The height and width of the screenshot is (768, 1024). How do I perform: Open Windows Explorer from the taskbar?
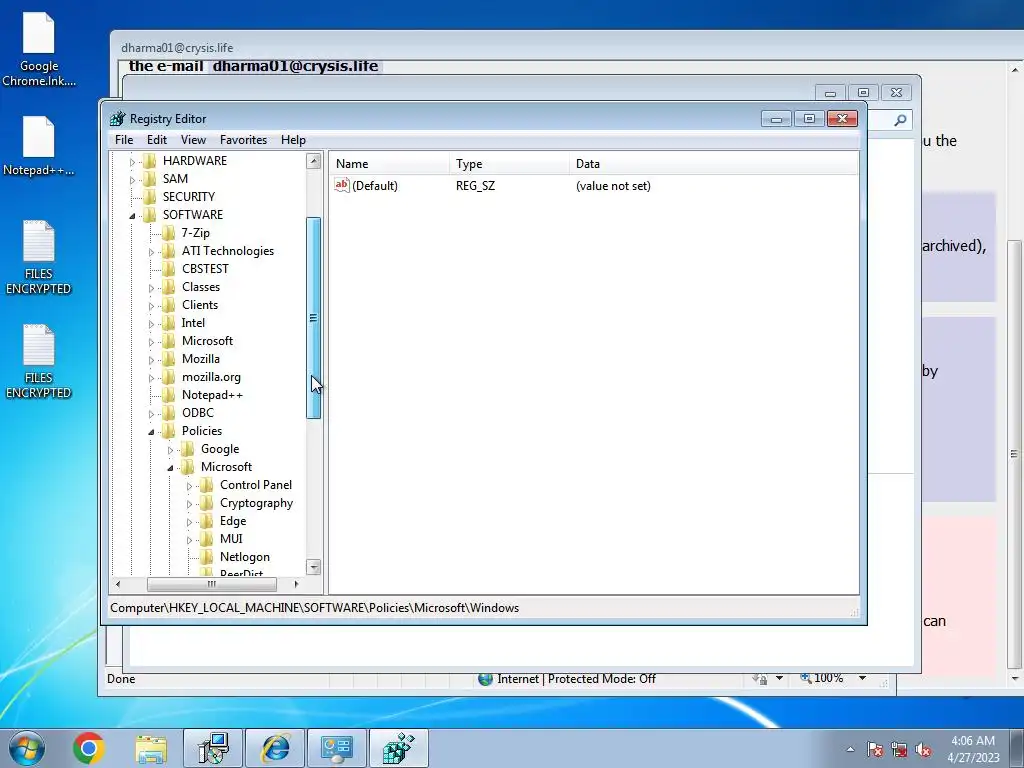pos(151,748)
